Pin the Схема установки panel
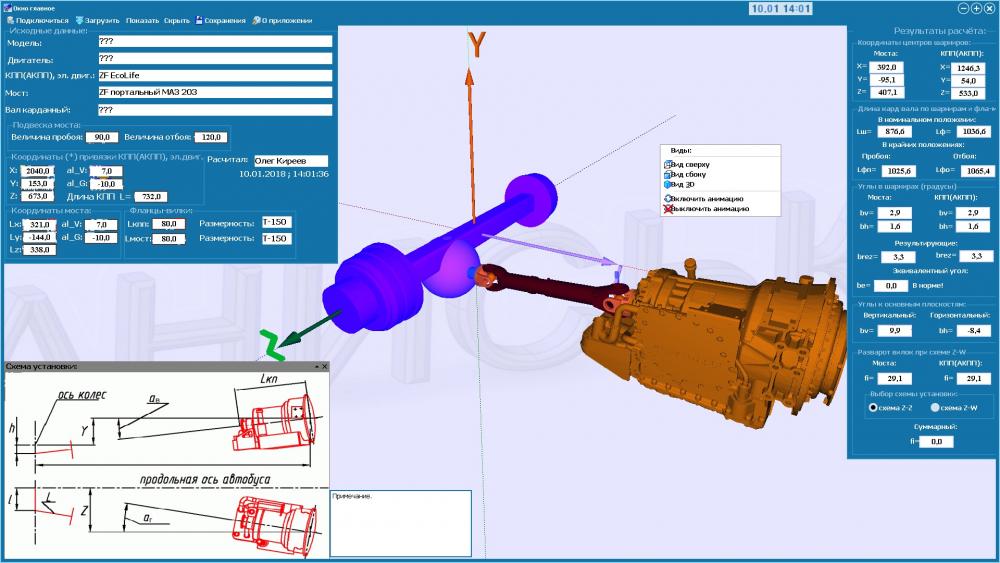Screen dimensions: 1000x563 [x=316, y=367]
